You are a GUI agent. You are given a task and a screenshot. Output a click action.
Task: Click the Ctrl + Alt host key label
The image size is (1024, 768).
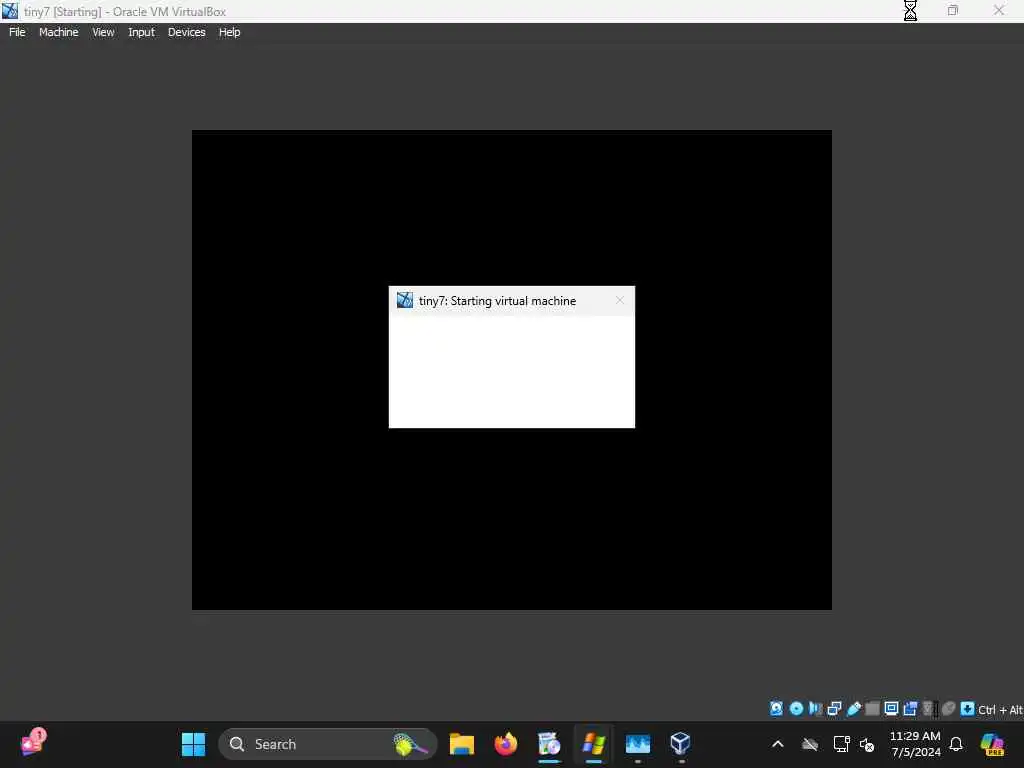(1000, 710)
